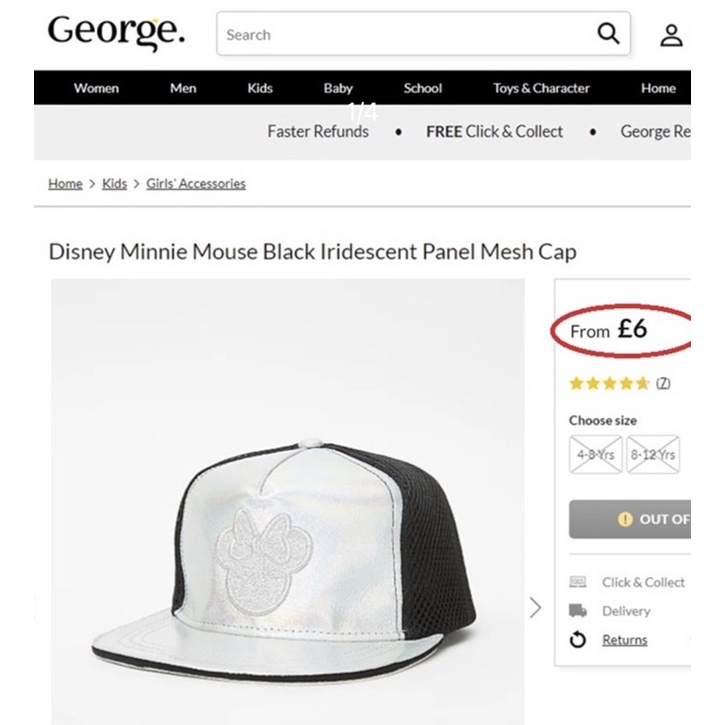Open the review count link

tap(663, 383)
